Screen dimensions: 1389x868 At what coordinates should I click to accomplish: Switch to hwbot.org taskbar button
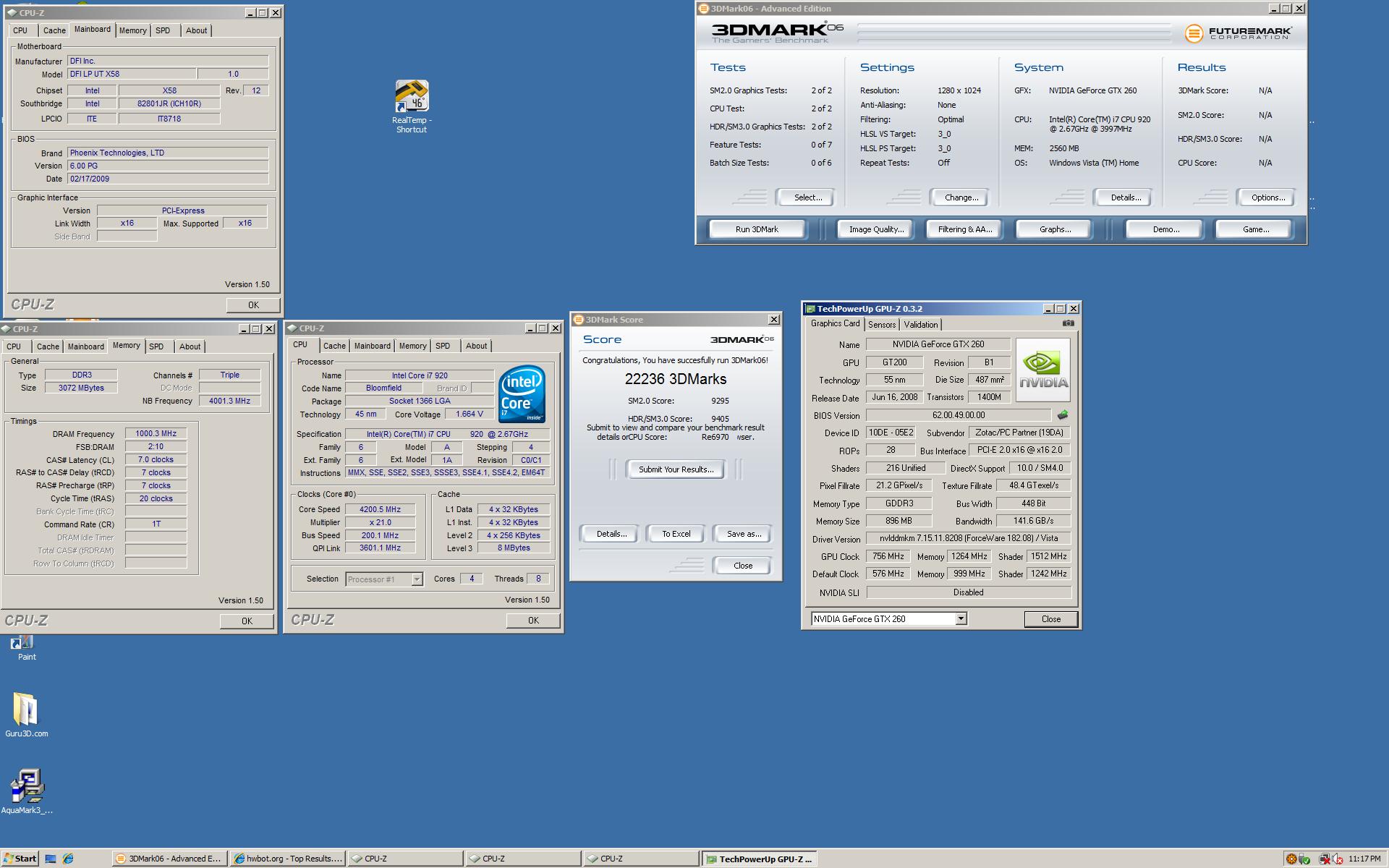click(x=287, y=859)
